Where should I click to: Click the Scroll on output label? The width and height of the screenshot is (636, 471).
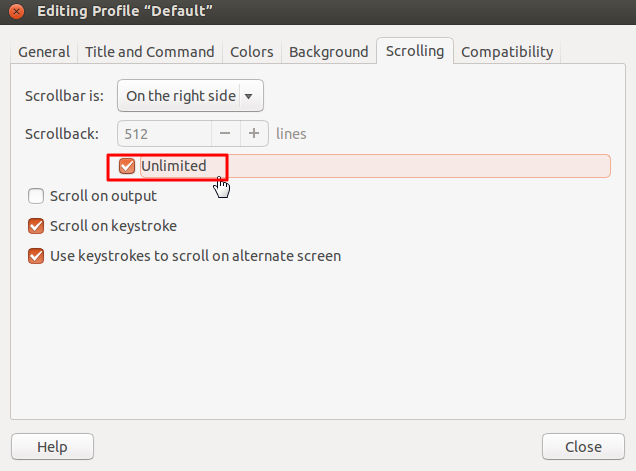[103, 196]
